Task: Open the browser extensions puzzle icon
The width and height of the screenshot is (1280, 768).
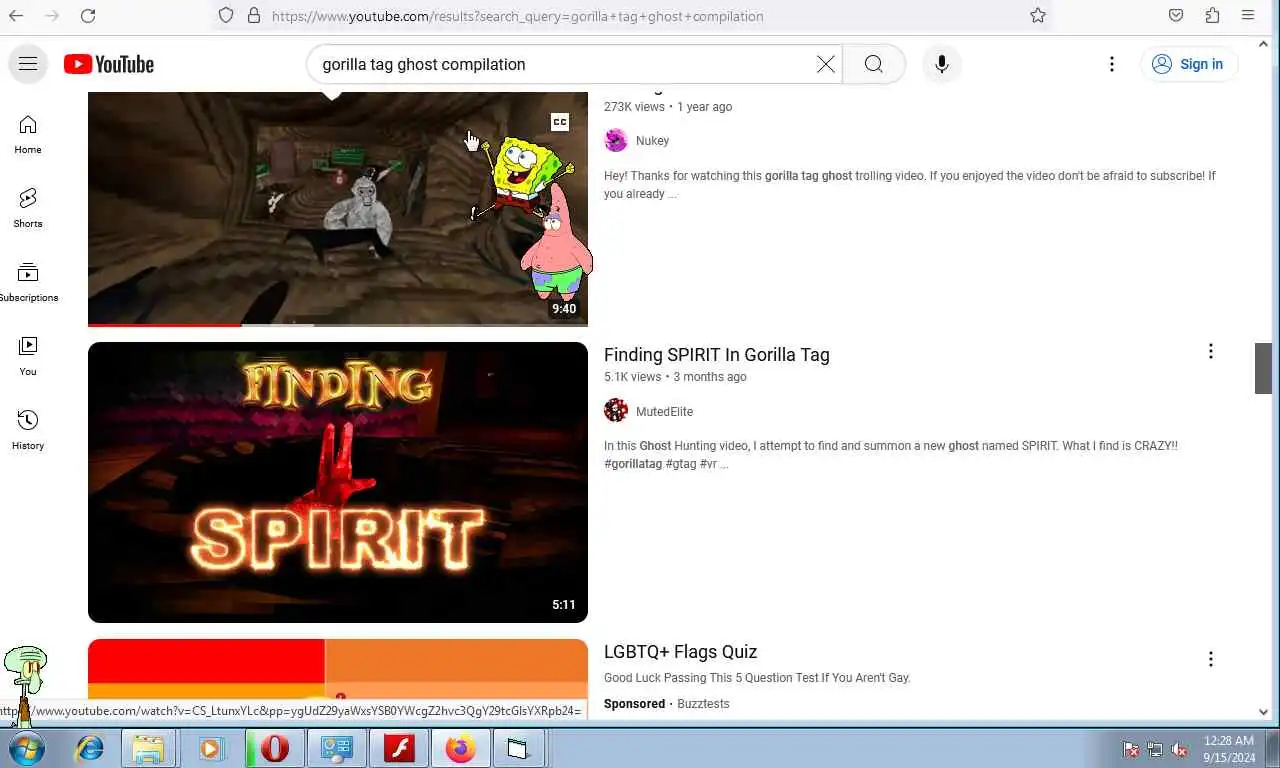Action: click(1212, 16)
